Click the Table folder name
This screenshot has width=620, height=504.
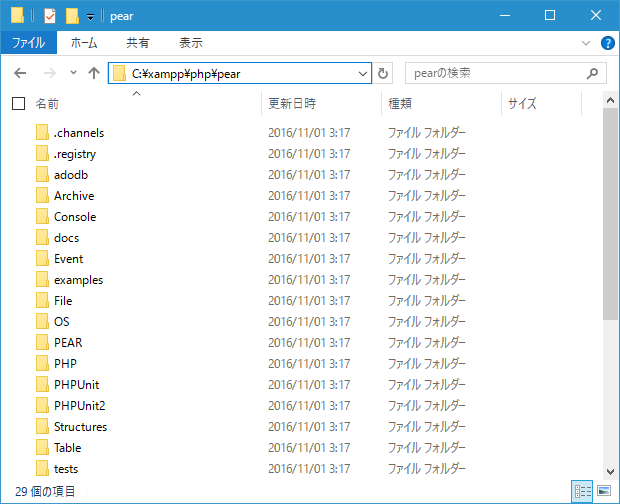(x=67, y=447)
